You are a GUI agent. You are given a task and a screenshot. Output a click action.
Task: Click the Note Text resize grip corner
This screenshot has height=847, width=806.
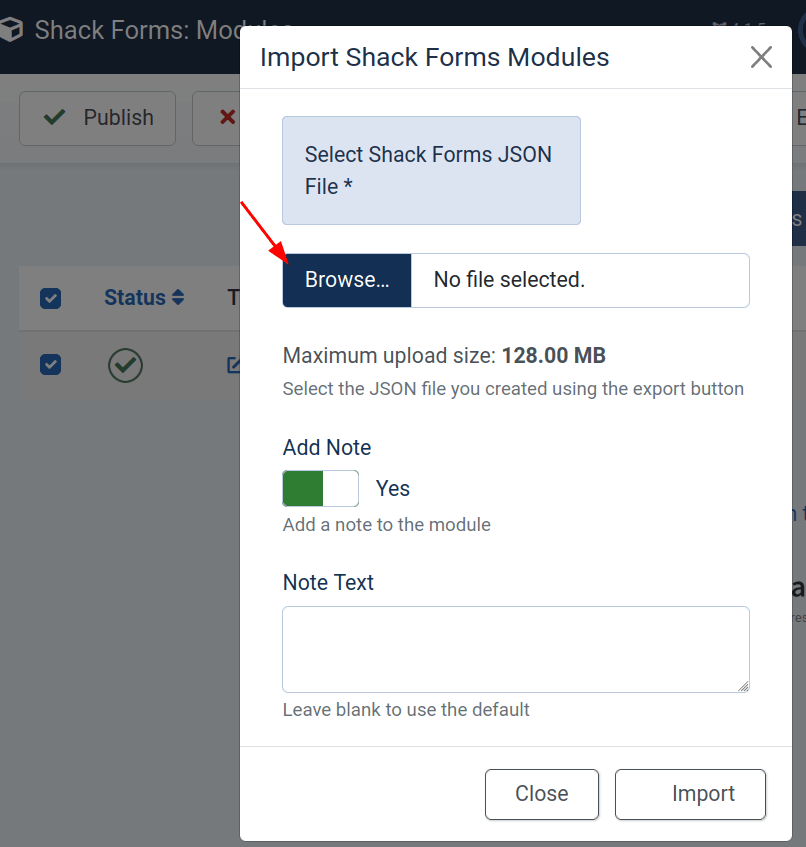coord(743,686)
